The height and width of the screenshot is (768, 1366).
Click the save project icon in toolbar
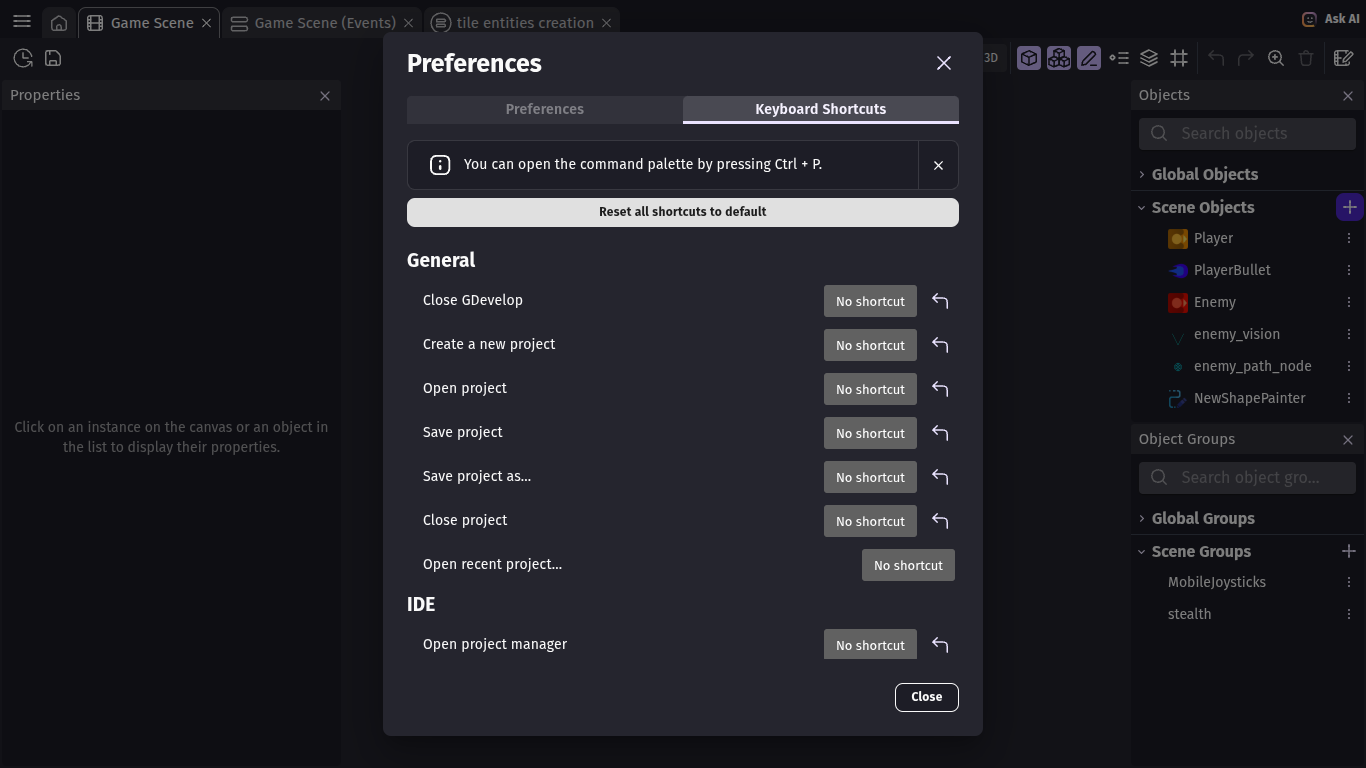[53, 58]
